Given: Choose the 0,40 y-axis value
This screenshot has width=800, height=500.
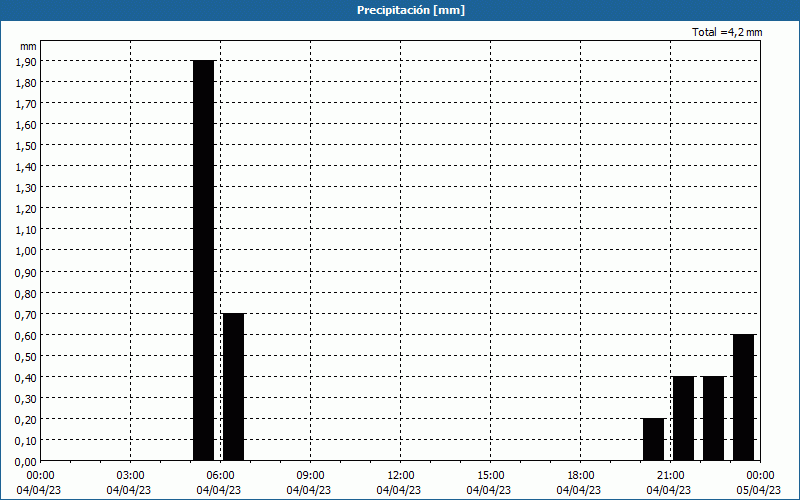Looking at the screenshot, I should point(26,378).
